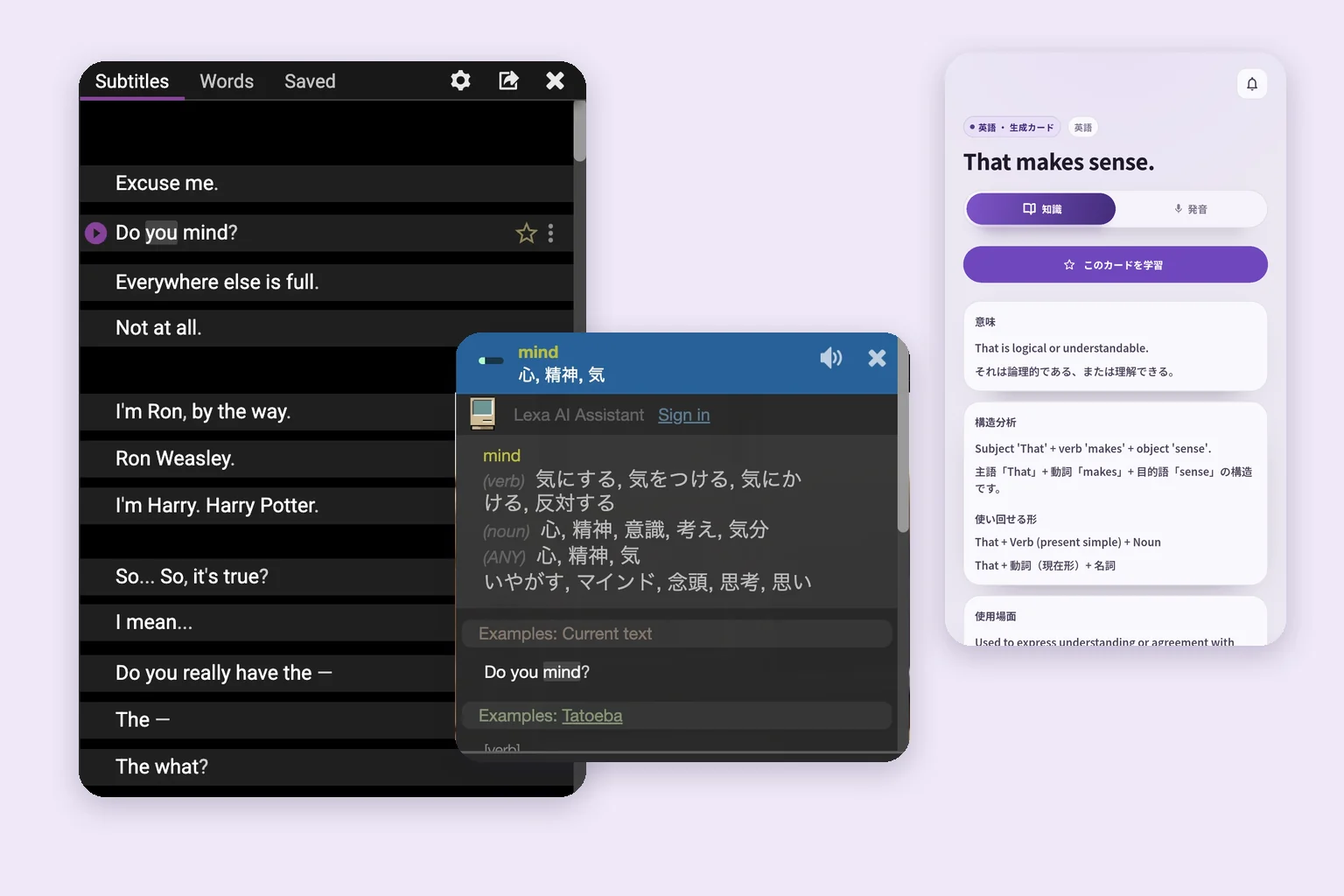This screenshot has width=1344, height=896.
Task: Click the subtitles panel scrollbar
Action: click(579, 131)
